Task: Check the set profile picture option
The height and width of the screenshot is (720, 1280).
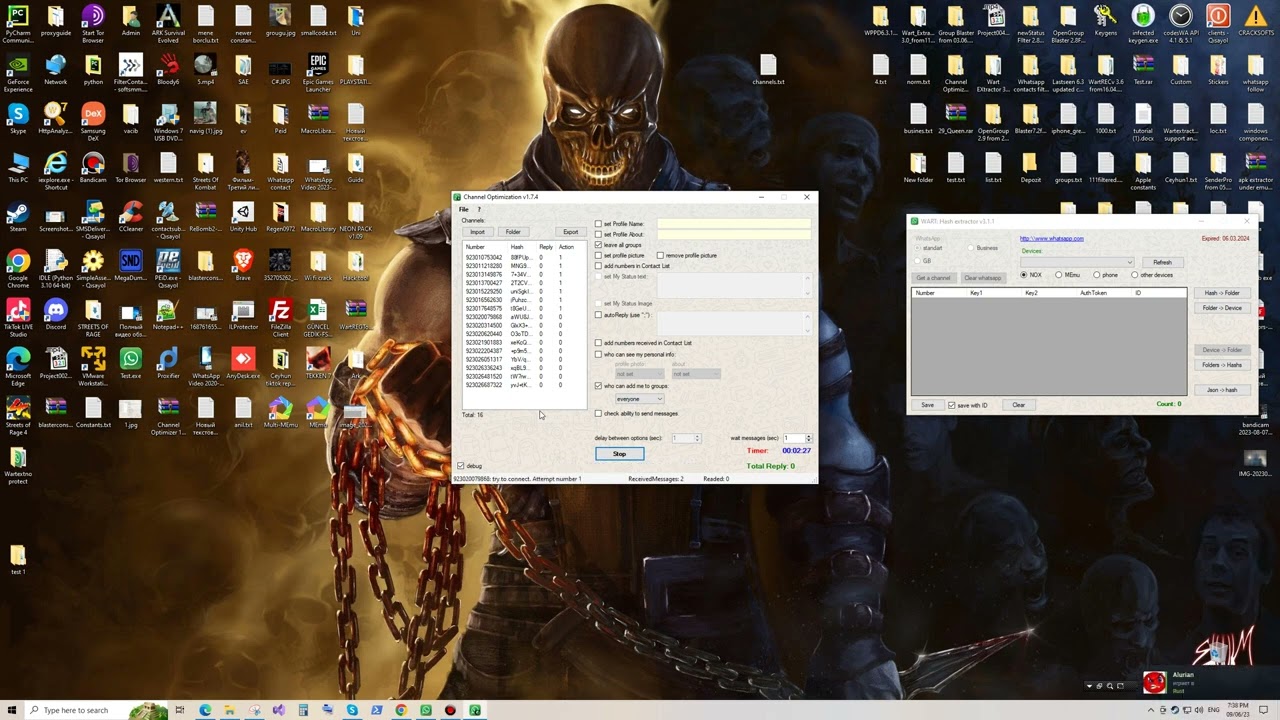Action: coord(598,256)
